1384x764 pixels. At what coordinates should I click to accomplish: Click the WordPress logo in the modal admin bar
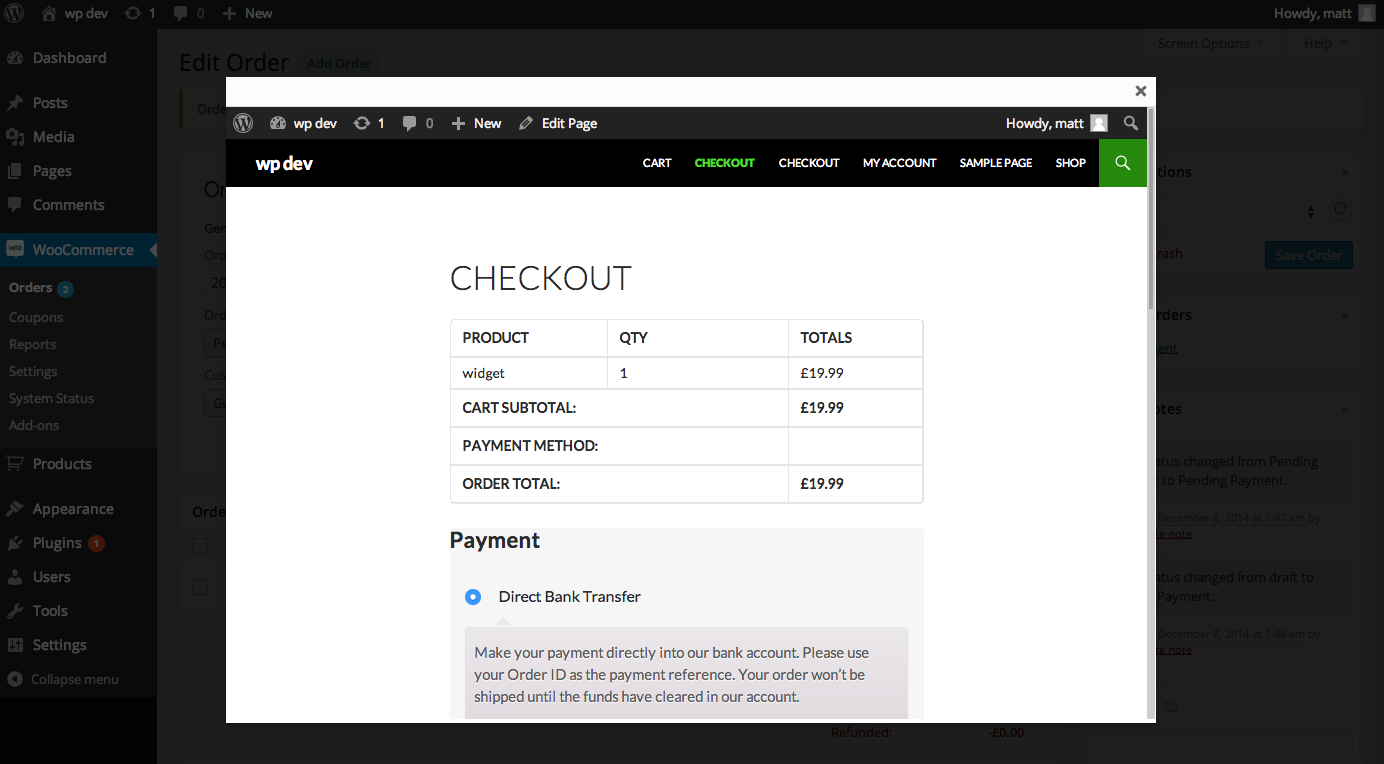click(x=243, y=123)
